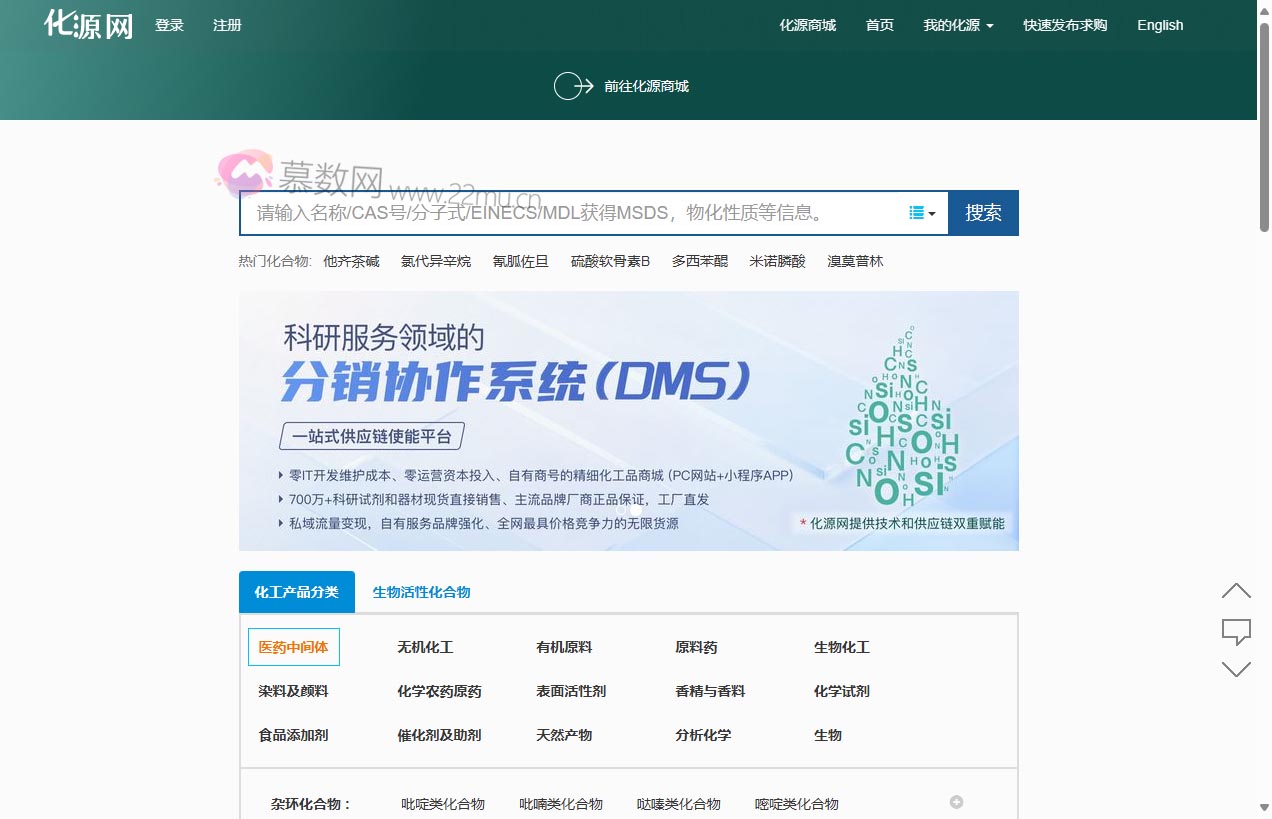Switch the site language to English
The image size is (1272, 819).
click(1160, 25)
